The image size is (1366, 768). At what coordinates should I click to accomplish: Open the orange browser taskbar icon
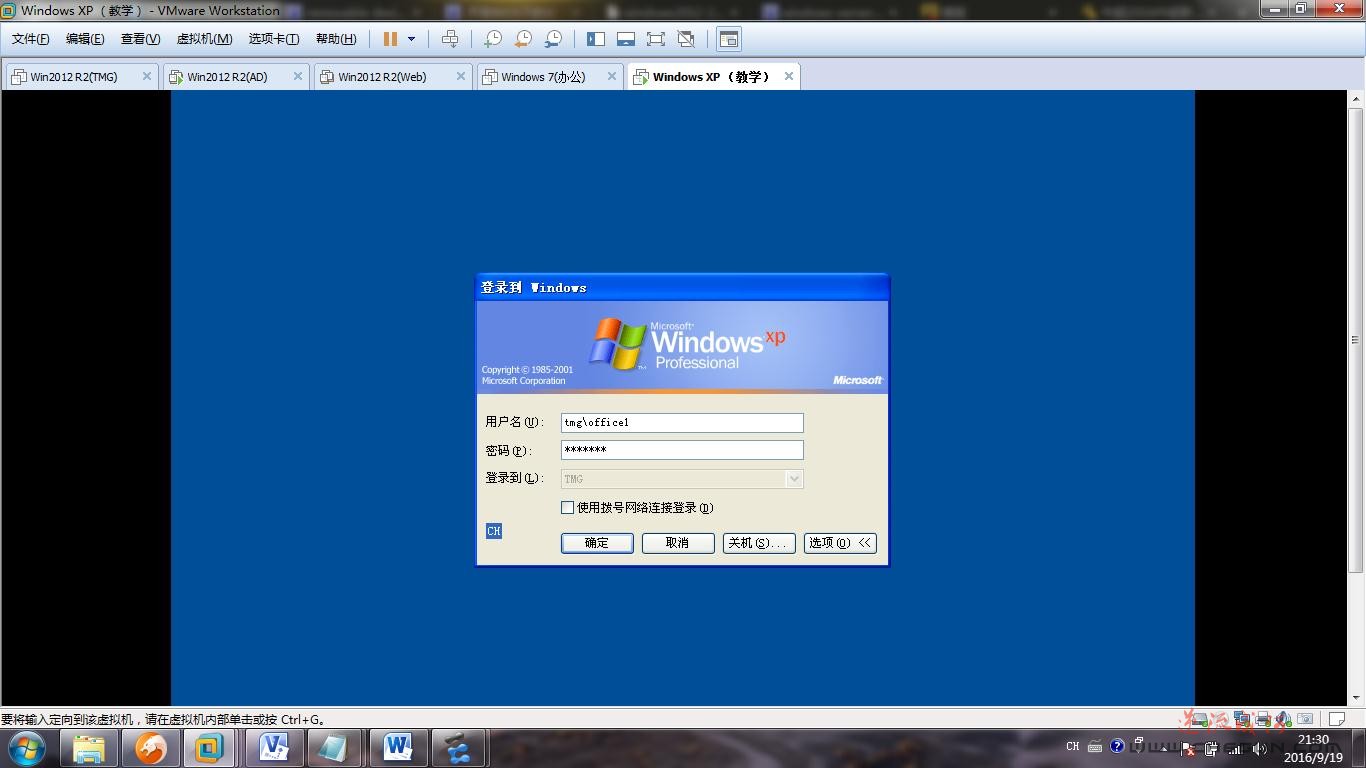click(x=151, y=748)
